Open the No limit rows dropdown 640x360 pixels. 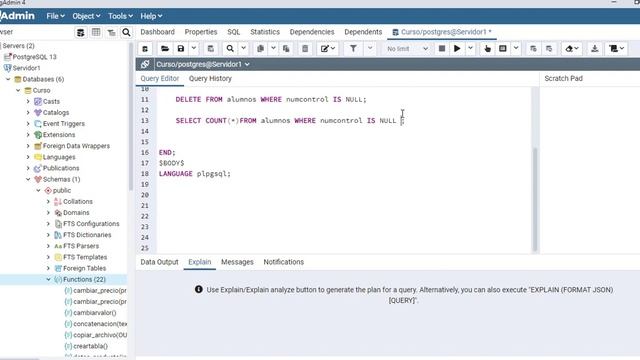tap(407, 49)
